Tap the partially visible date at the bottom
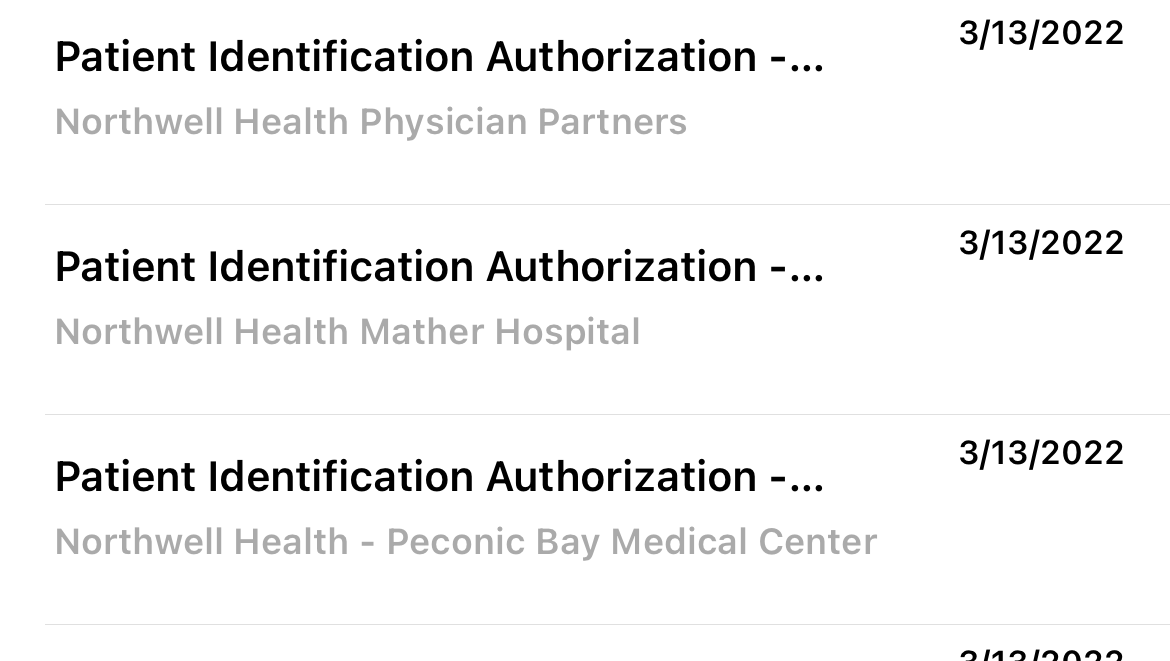The image size is (1170, 661). pyautogui.click(x=1041, y=654)
